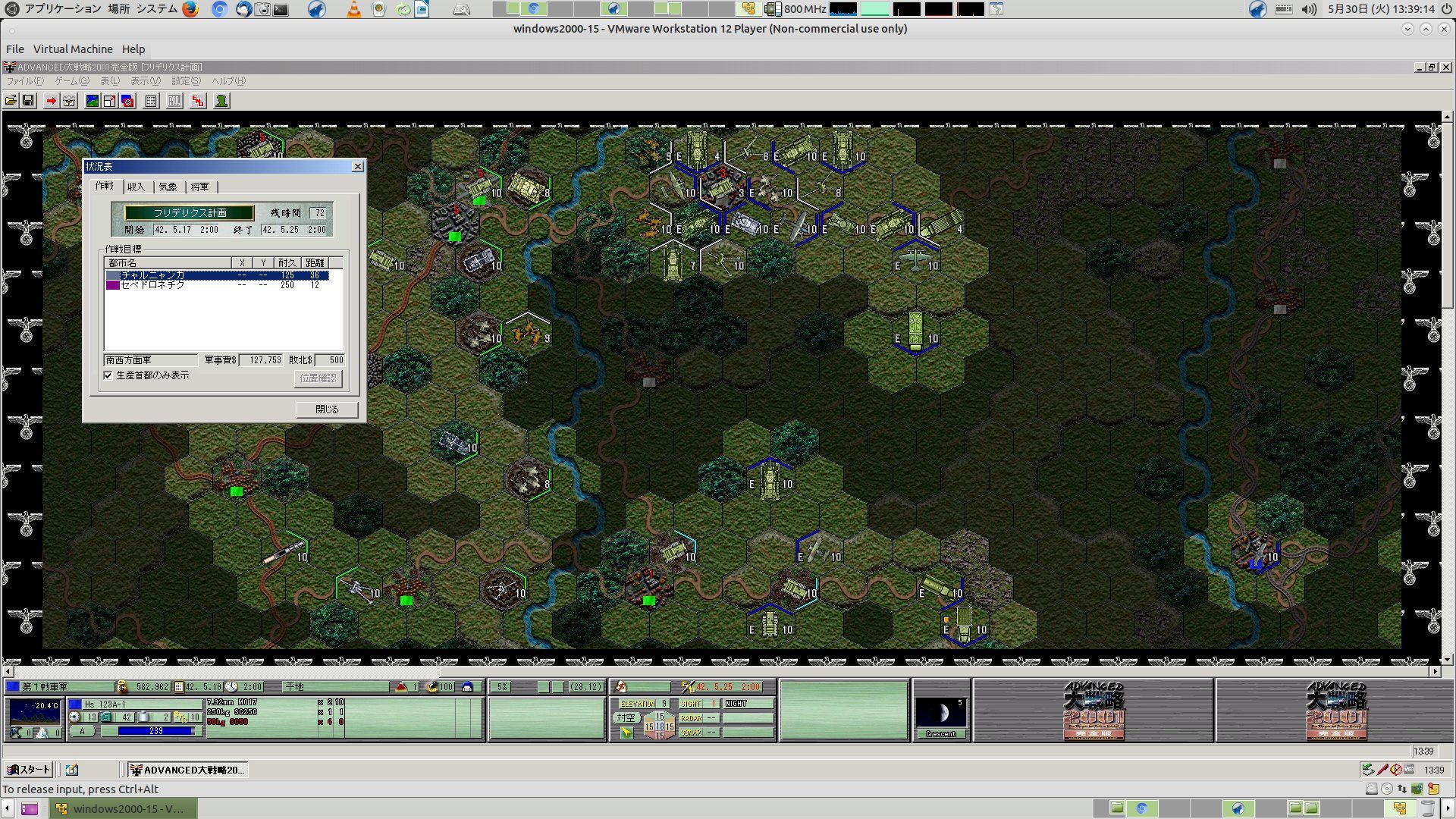
Task: Click the open file toolbar icon
Action: 11,101
